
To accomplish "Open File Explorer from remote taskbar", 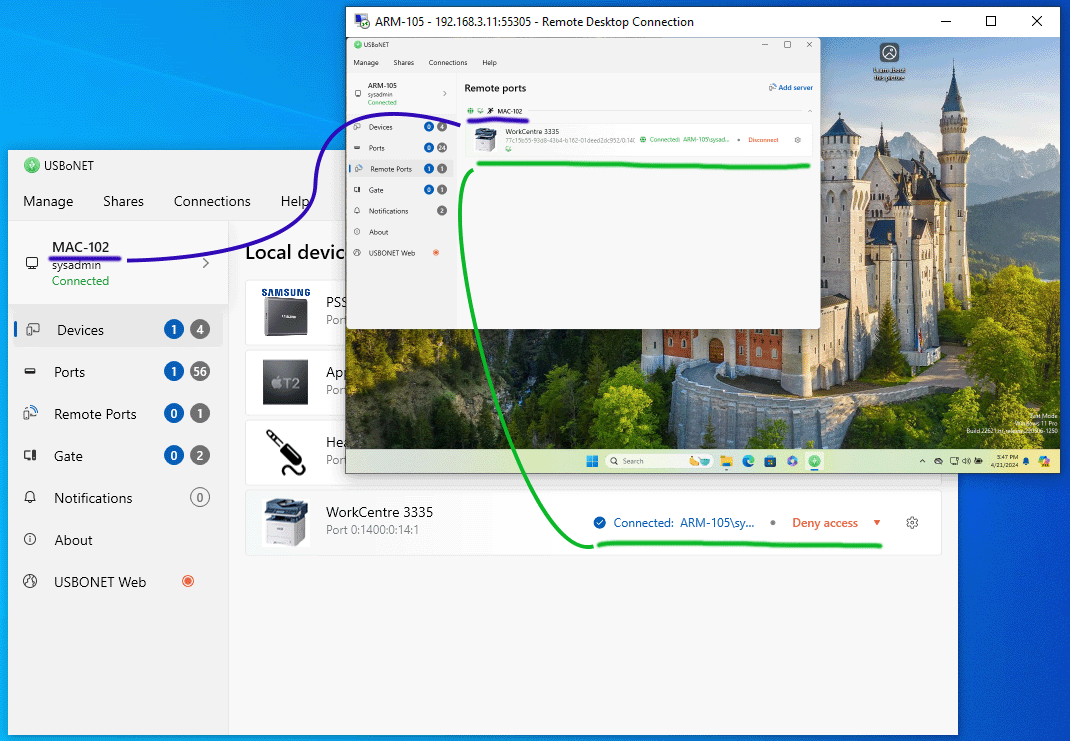I will click(x=726, y=461).
